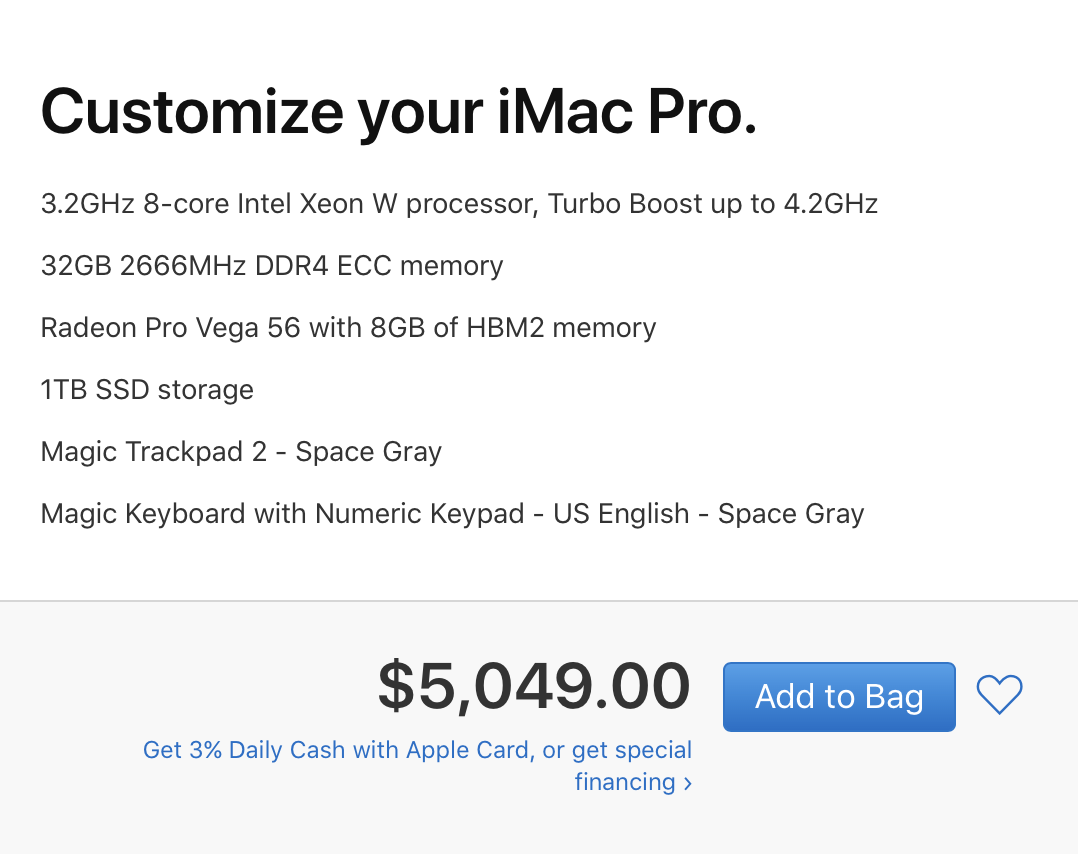The width and height of the screenshot is (1078, 854).
Task: Add the iMac Pro to Bag
Action: (x=839, y=697)
